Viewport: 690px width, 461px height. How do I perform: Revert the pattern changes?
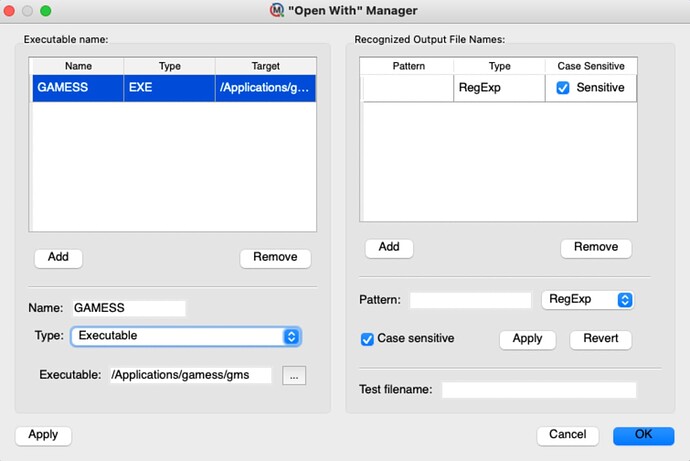pyautogui.click(x=600, y=339)
